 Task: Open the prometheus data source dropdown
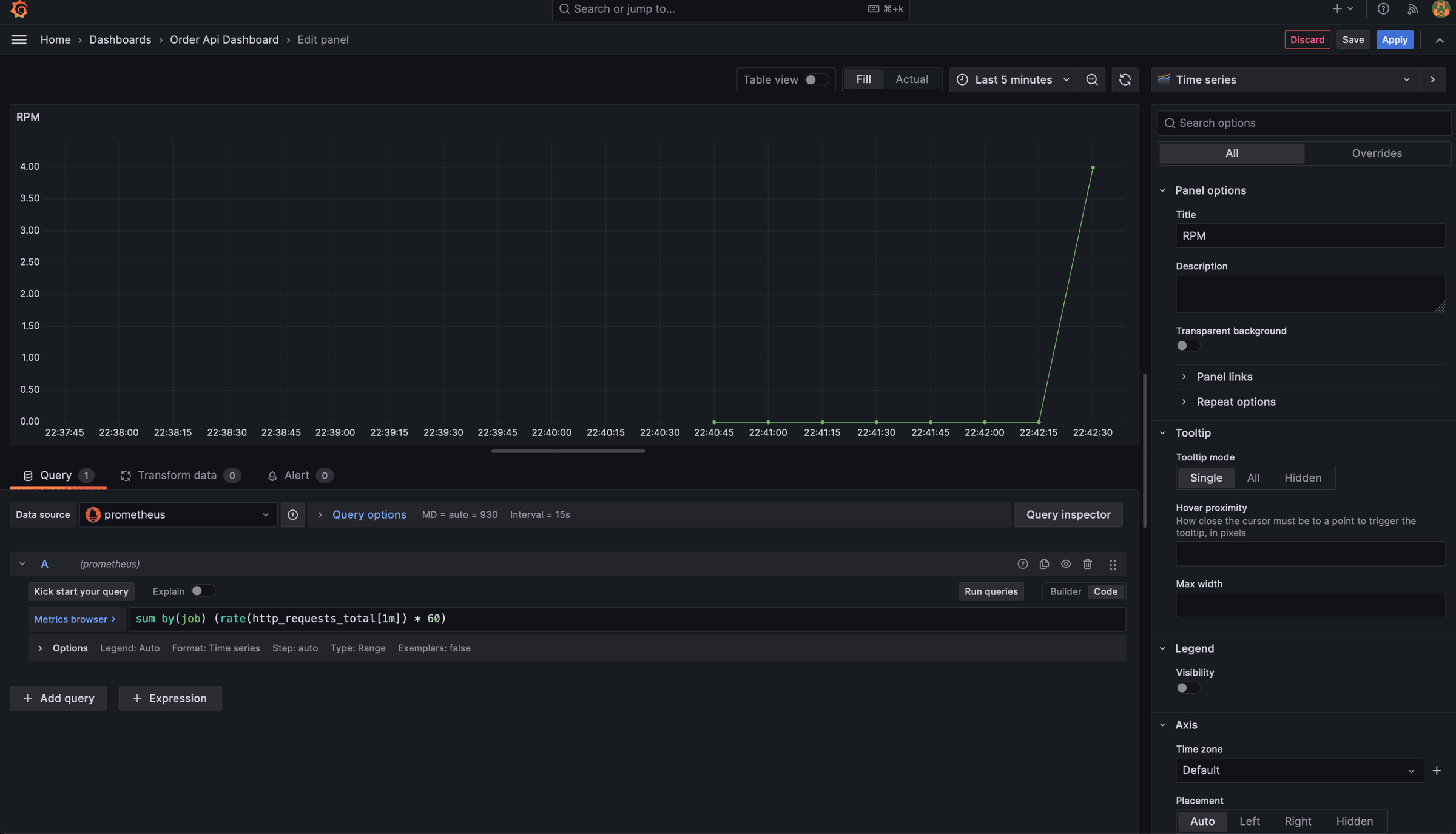(178, 514)
